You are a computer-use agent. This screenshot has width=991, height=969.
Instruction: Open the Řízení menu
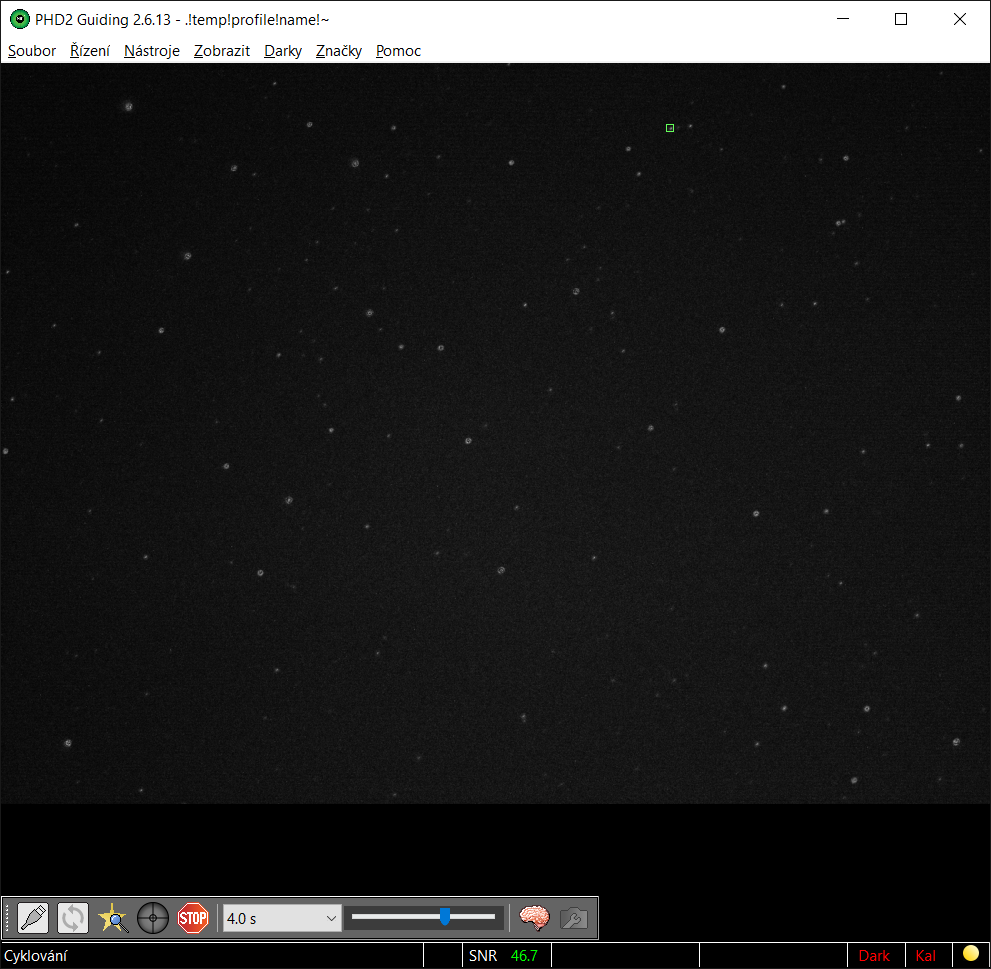90,51
